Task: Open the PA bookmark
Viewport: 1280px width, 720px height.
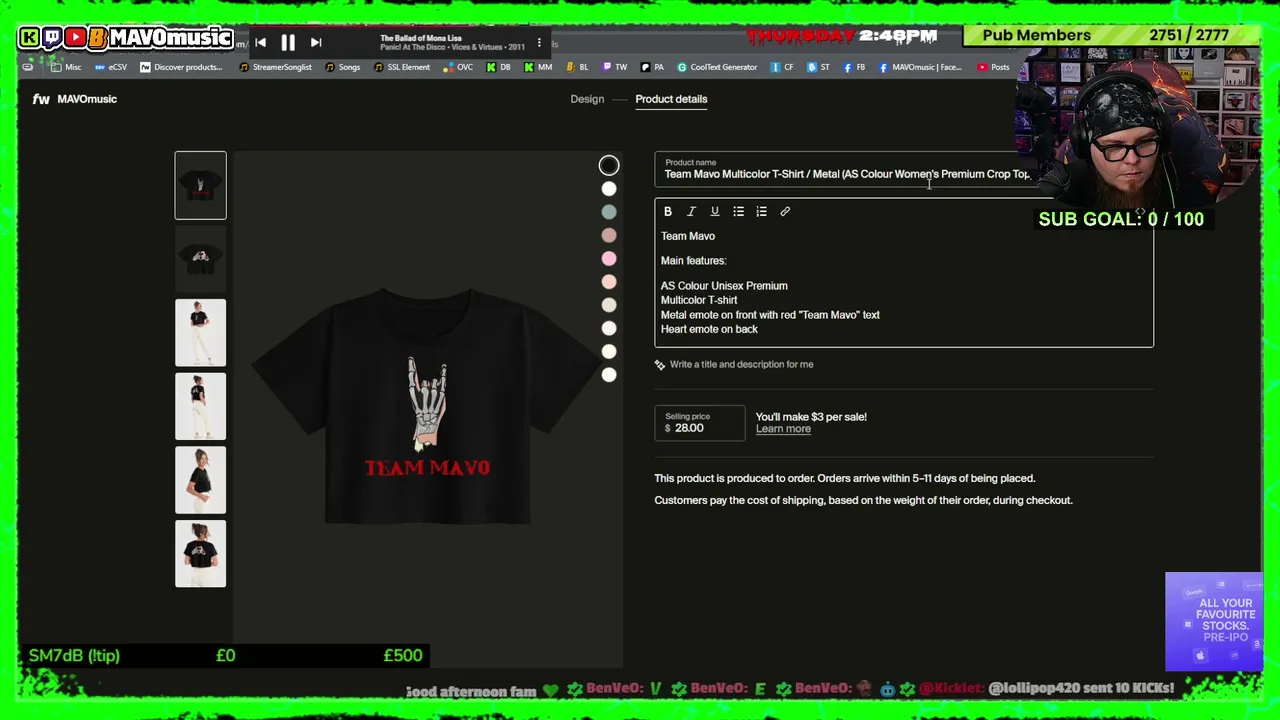Action: (x=652, y=67)
